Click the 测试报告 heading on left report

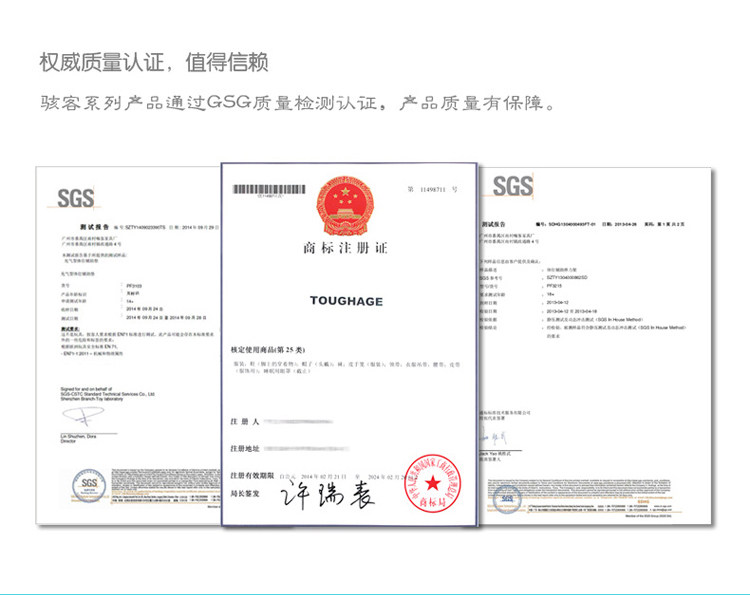point(94,227)
